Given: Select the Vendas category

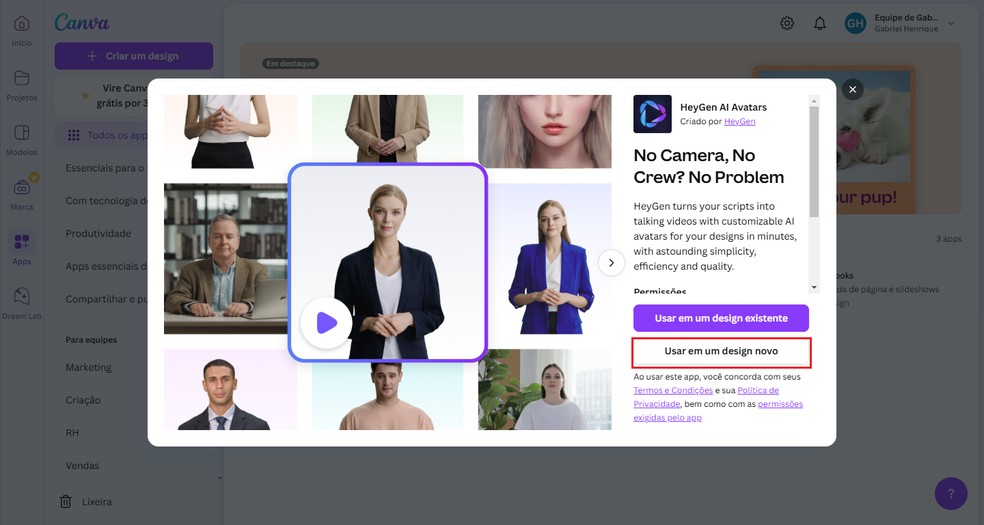Looking at the screenshot, I should (x=82, y=465).
